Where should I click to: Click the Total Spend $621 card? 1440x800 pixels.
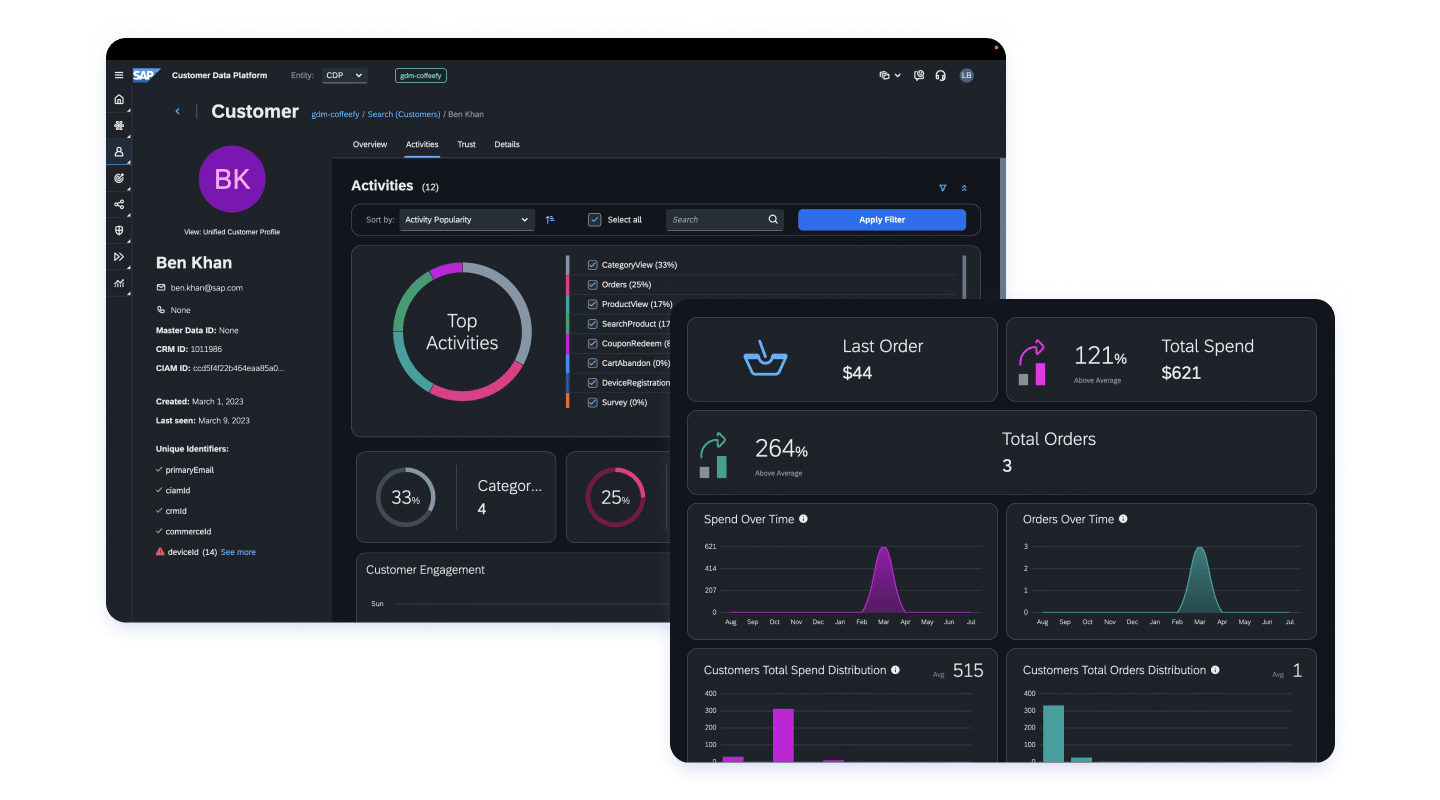tap(1161, 360)
